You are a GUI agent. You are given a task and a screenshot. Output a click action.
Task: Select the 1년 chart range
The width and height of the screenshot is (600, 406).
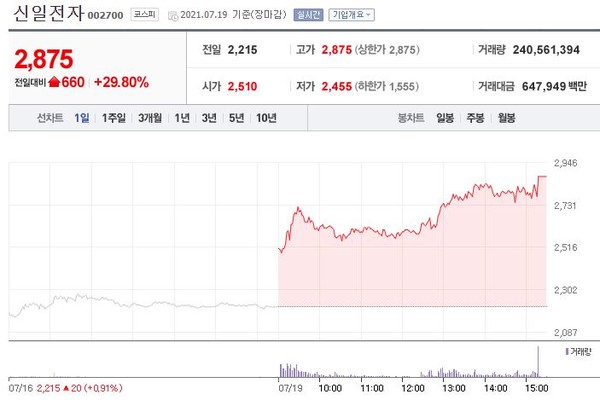pos(182,118)
